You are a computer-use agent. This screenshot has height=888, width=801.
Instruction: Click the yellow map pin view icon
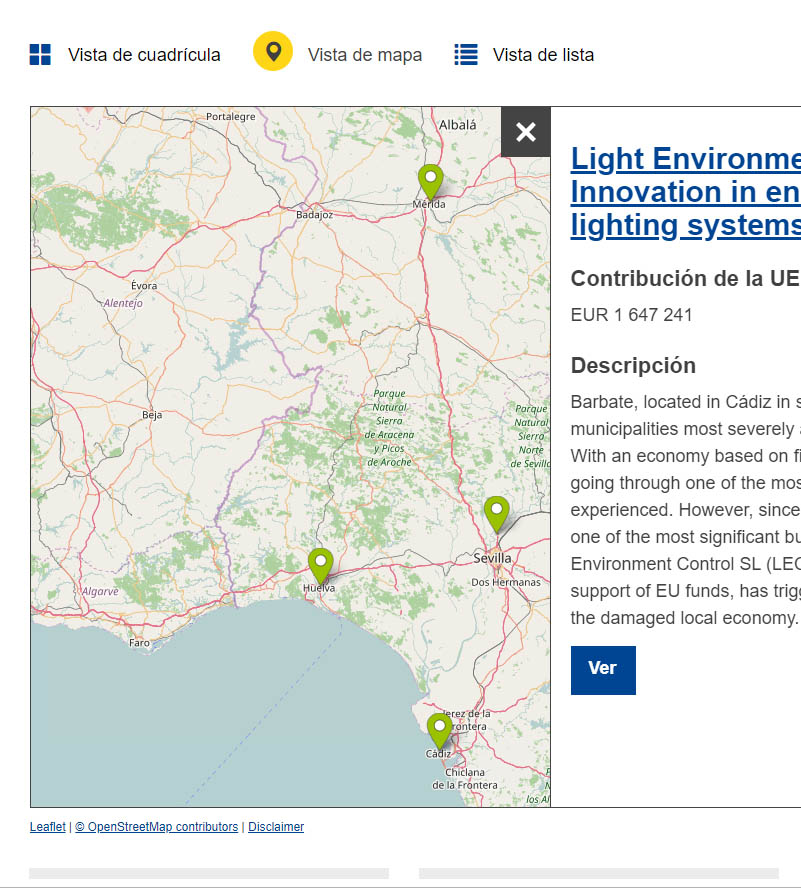click(273, 52)
